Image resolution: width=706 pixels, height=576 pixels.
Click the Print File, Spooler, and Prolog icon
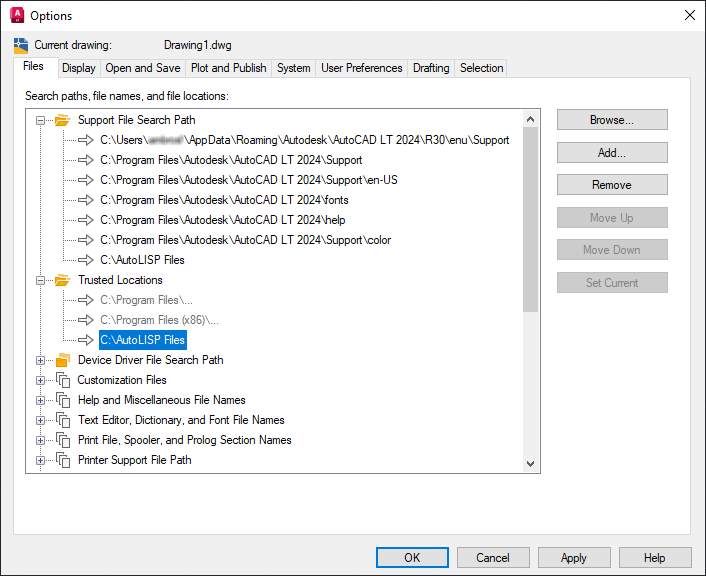(63, 440)
